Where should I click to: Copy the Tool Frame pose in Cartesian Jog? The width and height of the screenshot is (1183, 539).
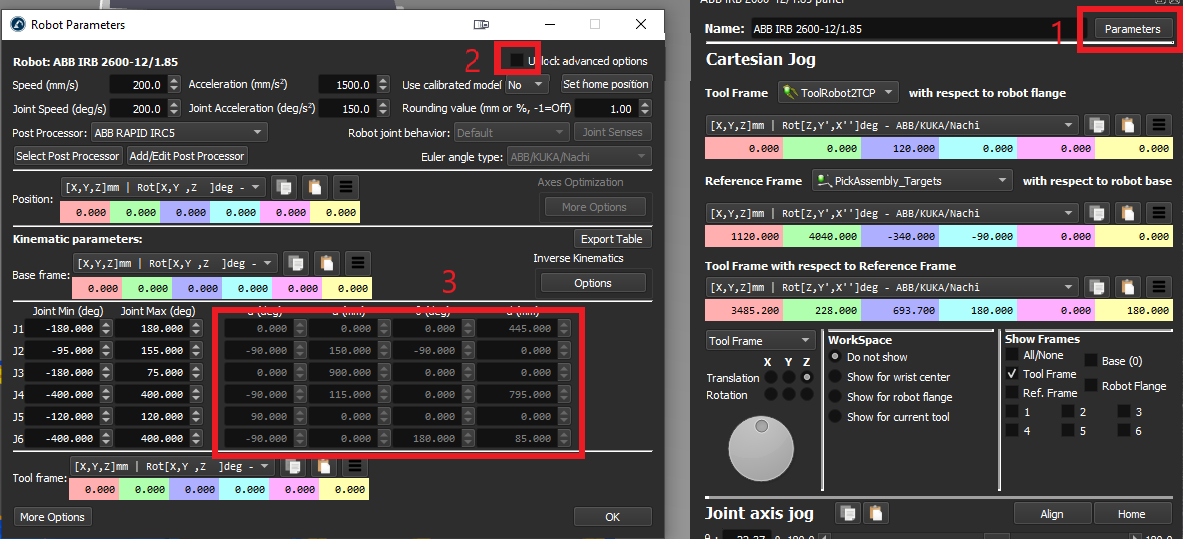1097,125
